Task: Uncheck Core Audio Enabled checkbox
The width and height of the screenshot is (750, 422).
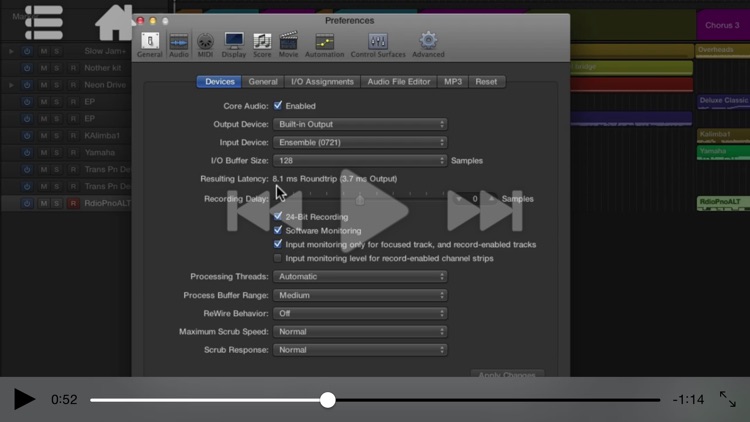Action: tap(277, 105)
